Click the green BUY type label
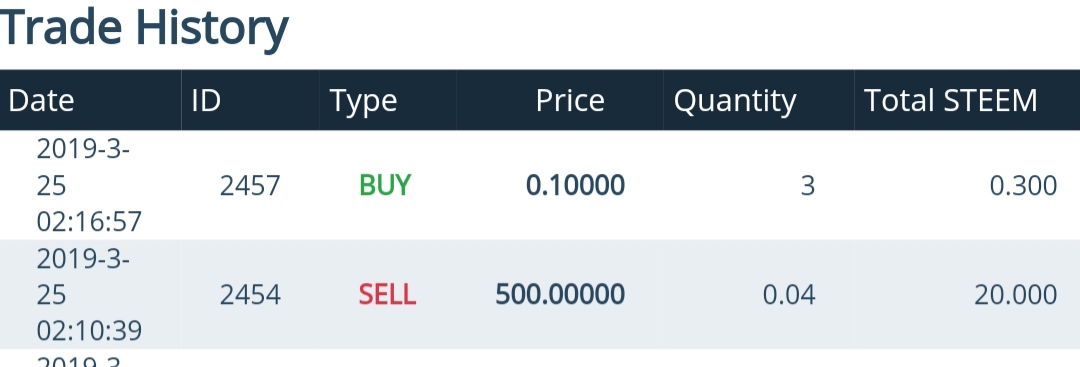This screenshot has width=1080, height=367. (x=385, y=185)
